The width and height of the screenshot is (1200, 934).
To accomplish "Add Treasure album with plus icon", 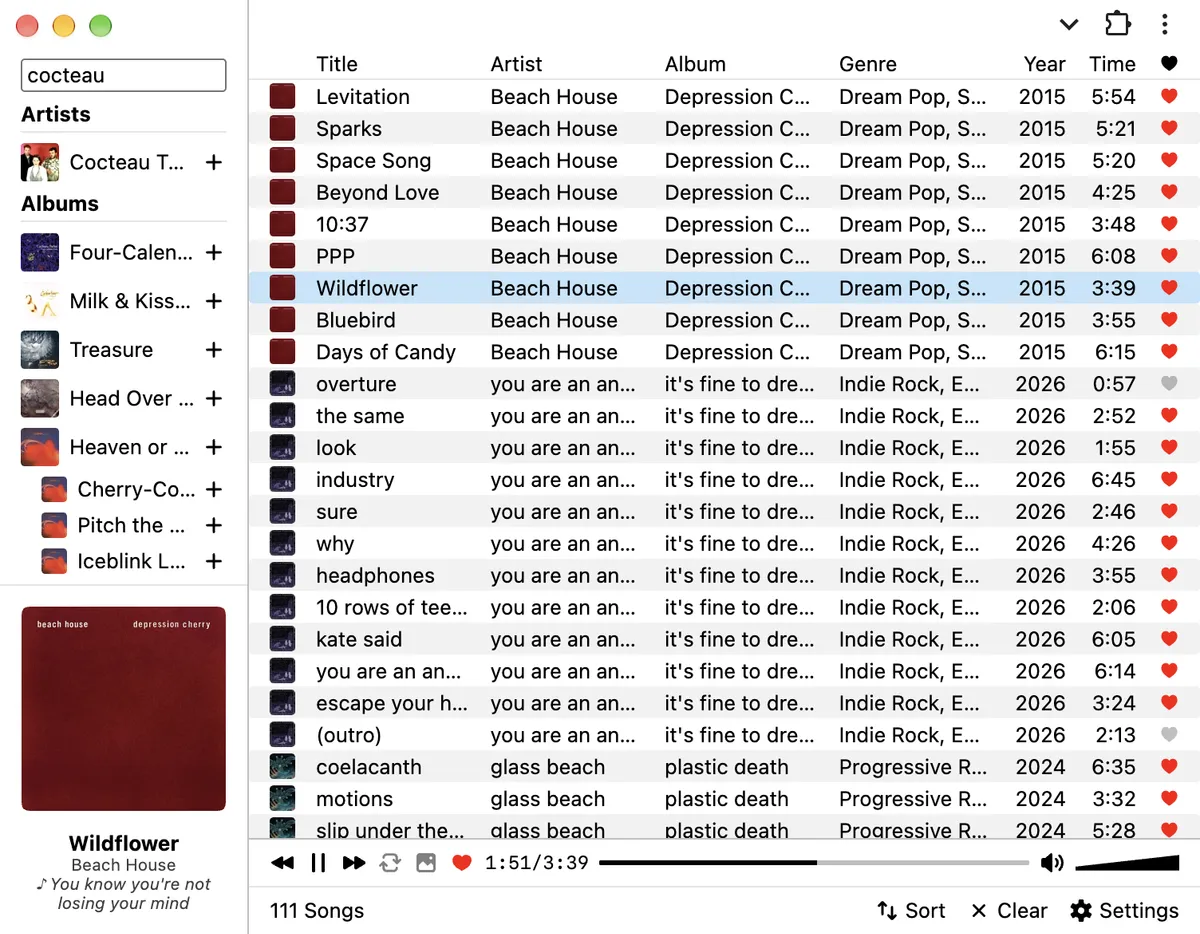I will coord(213,350).
